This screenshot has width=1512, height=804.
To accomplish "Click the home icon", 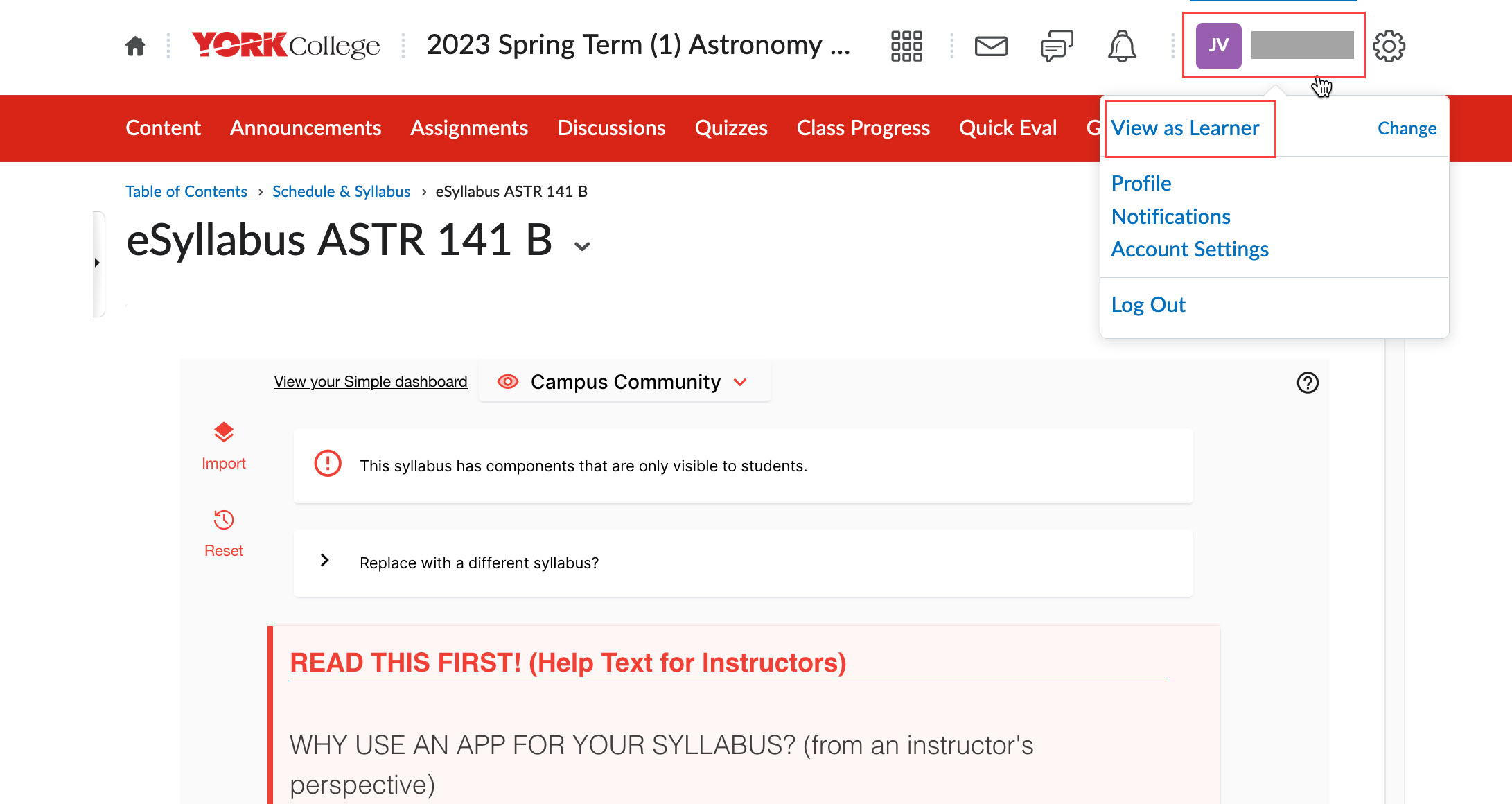I will pos(135,46).
